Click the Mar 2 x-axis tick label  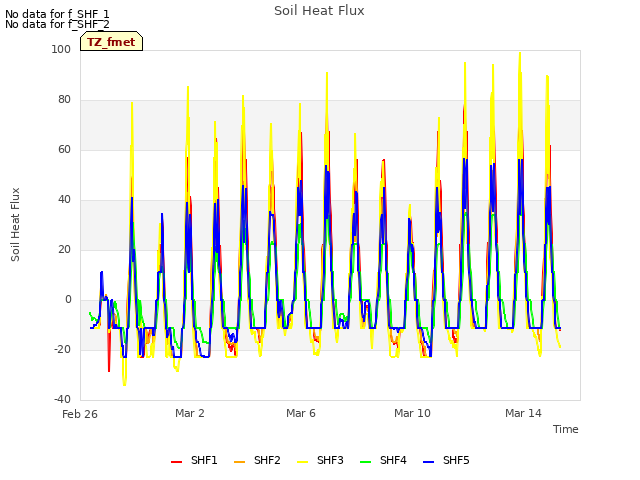[x=190, y=413]
